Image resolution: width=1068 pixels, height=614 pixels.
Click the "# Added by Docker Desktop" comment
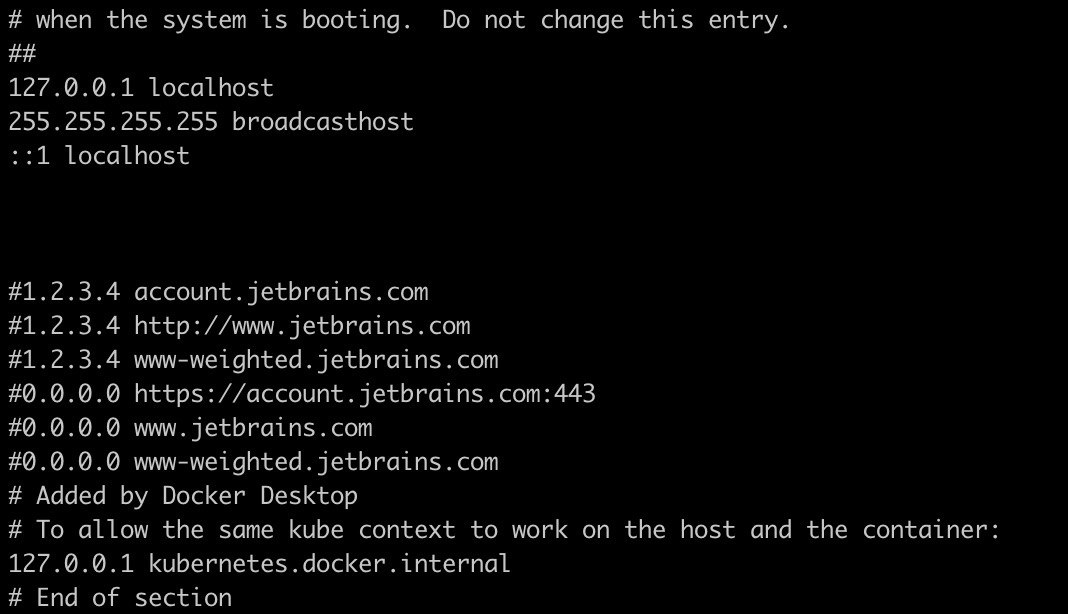tap(183, 496)
